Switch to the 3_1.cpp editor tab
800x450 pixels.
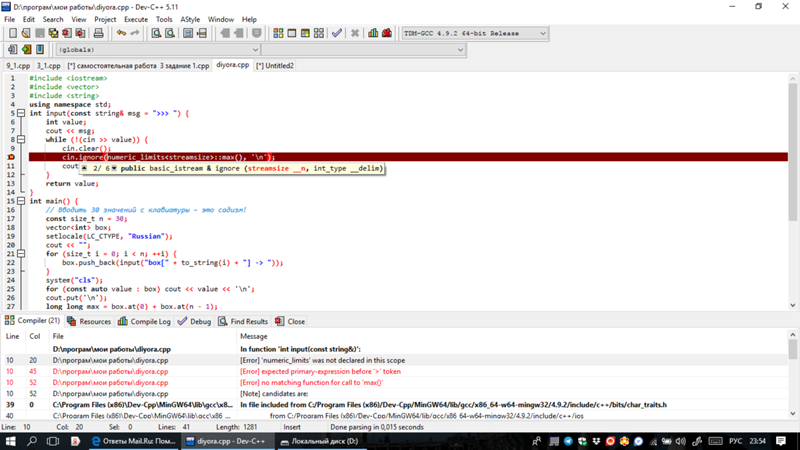click(48, 65)
